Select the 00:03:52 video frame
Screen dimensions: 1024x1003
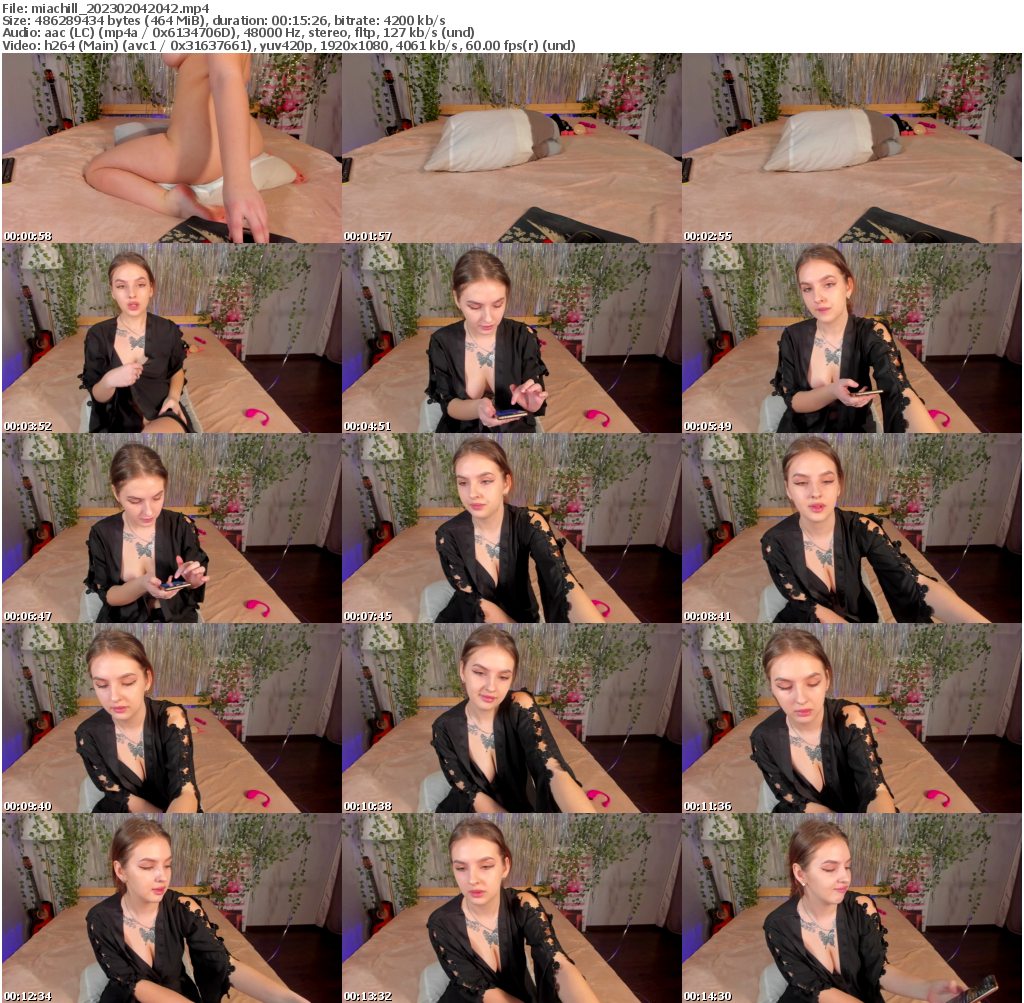[170, 338]
